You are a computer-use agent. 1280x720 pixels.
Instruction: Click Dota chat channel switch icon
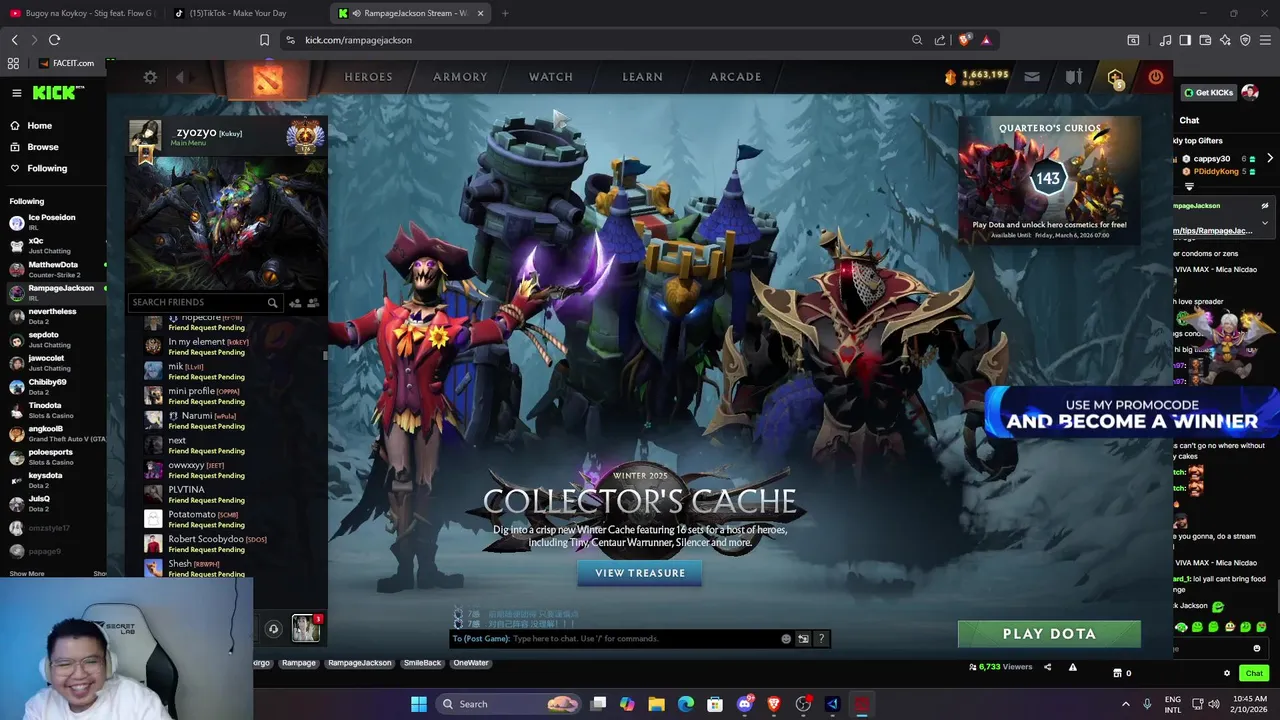click(803, 638)
